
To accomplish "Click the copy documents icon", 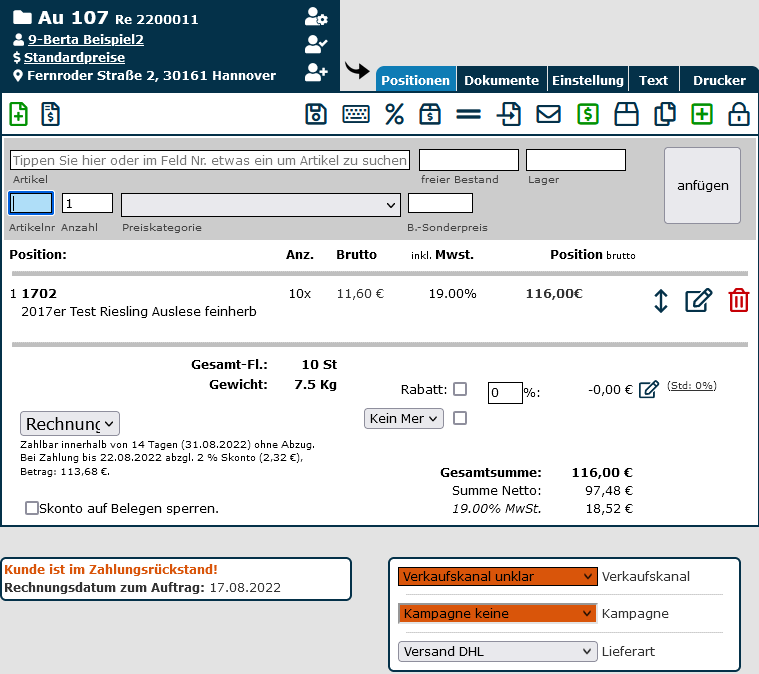I will coord(664,114).
